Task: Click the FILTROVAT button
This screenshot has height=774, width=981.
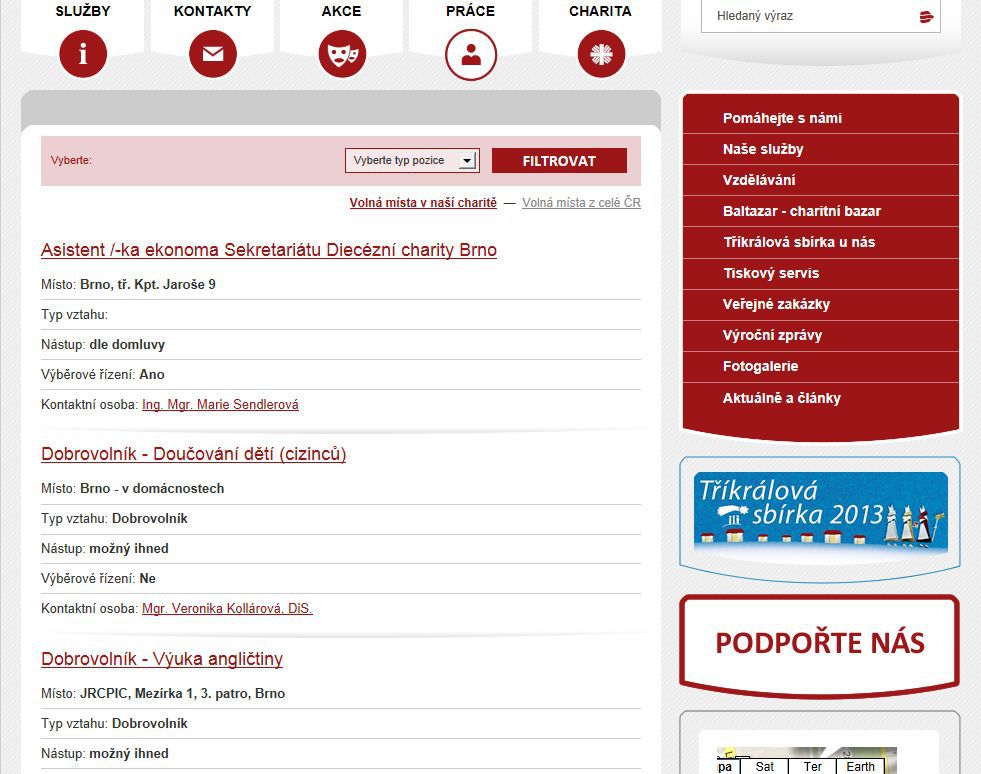Action: point(559,161)
